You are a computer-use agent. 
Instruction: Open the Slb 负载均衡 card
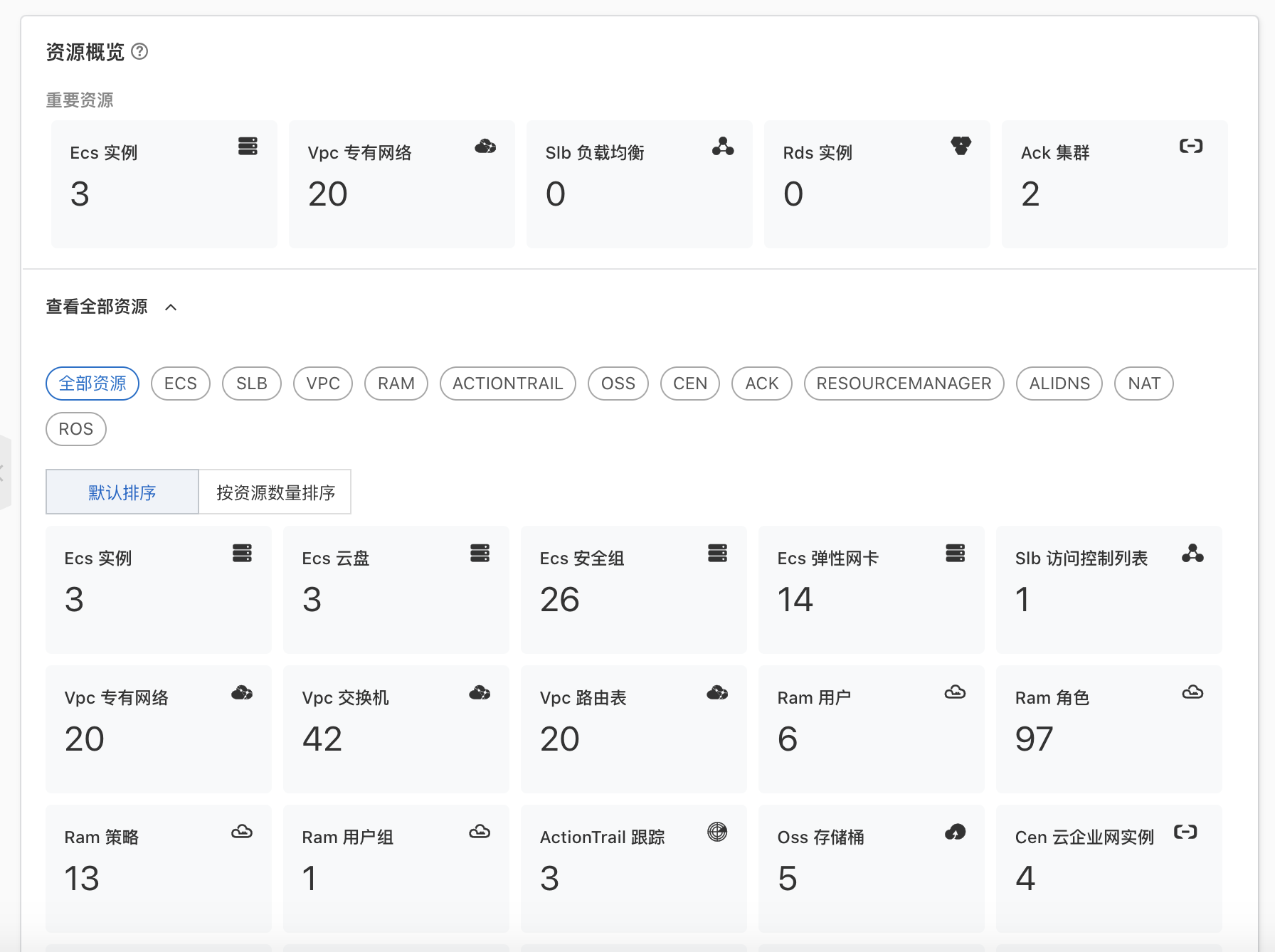pos(640,184)
